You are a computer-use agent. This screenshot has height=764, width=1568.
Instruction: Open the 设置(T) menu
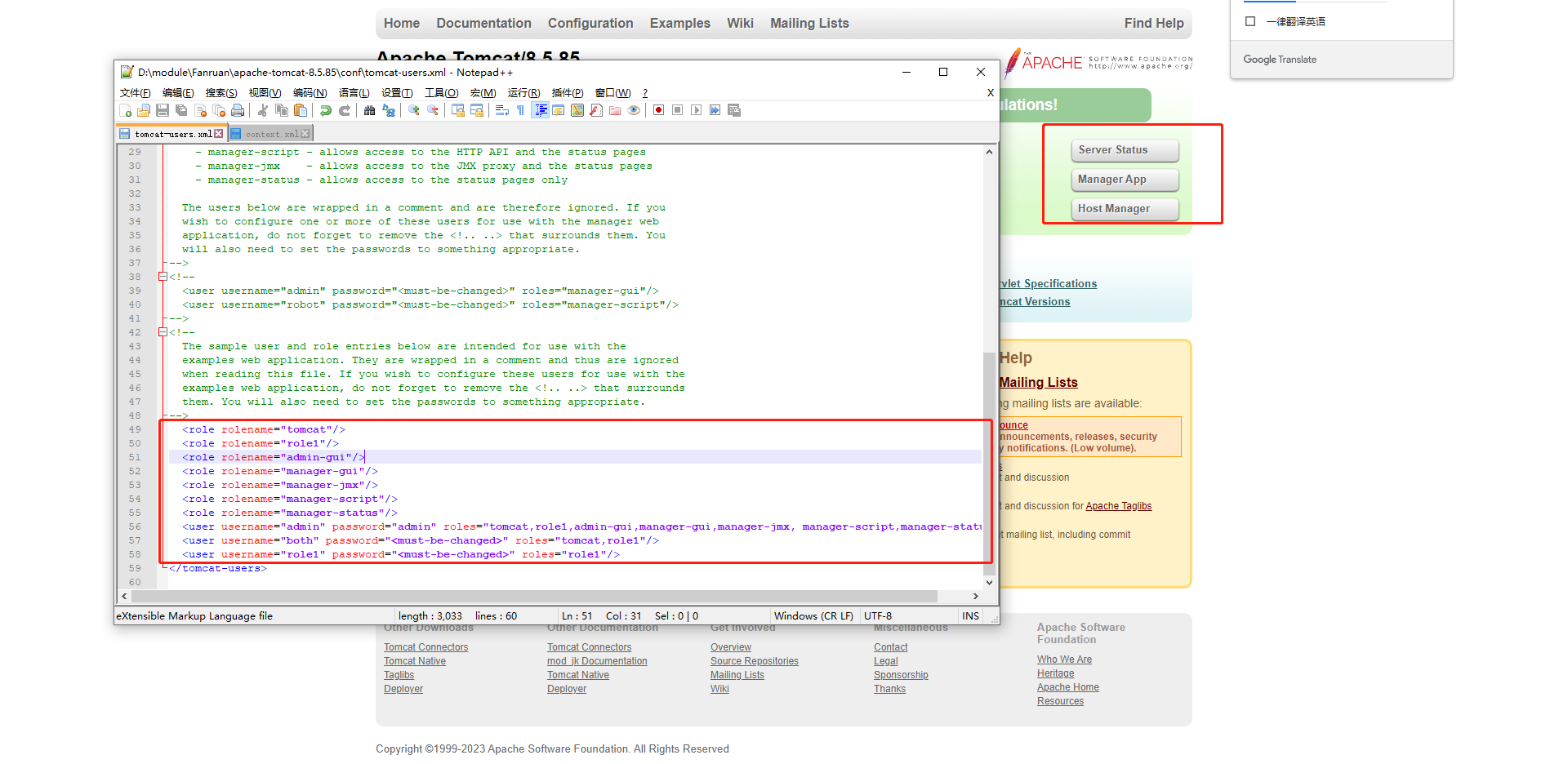pos(397,93)
